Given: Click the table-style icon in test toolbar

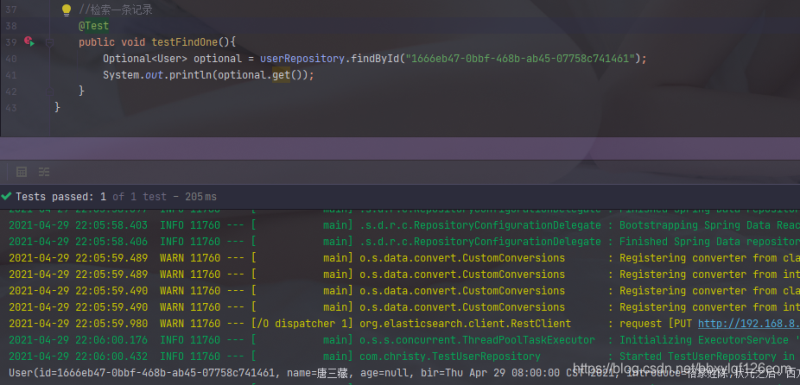Looking at the screenshot, I should coord(21,172).
